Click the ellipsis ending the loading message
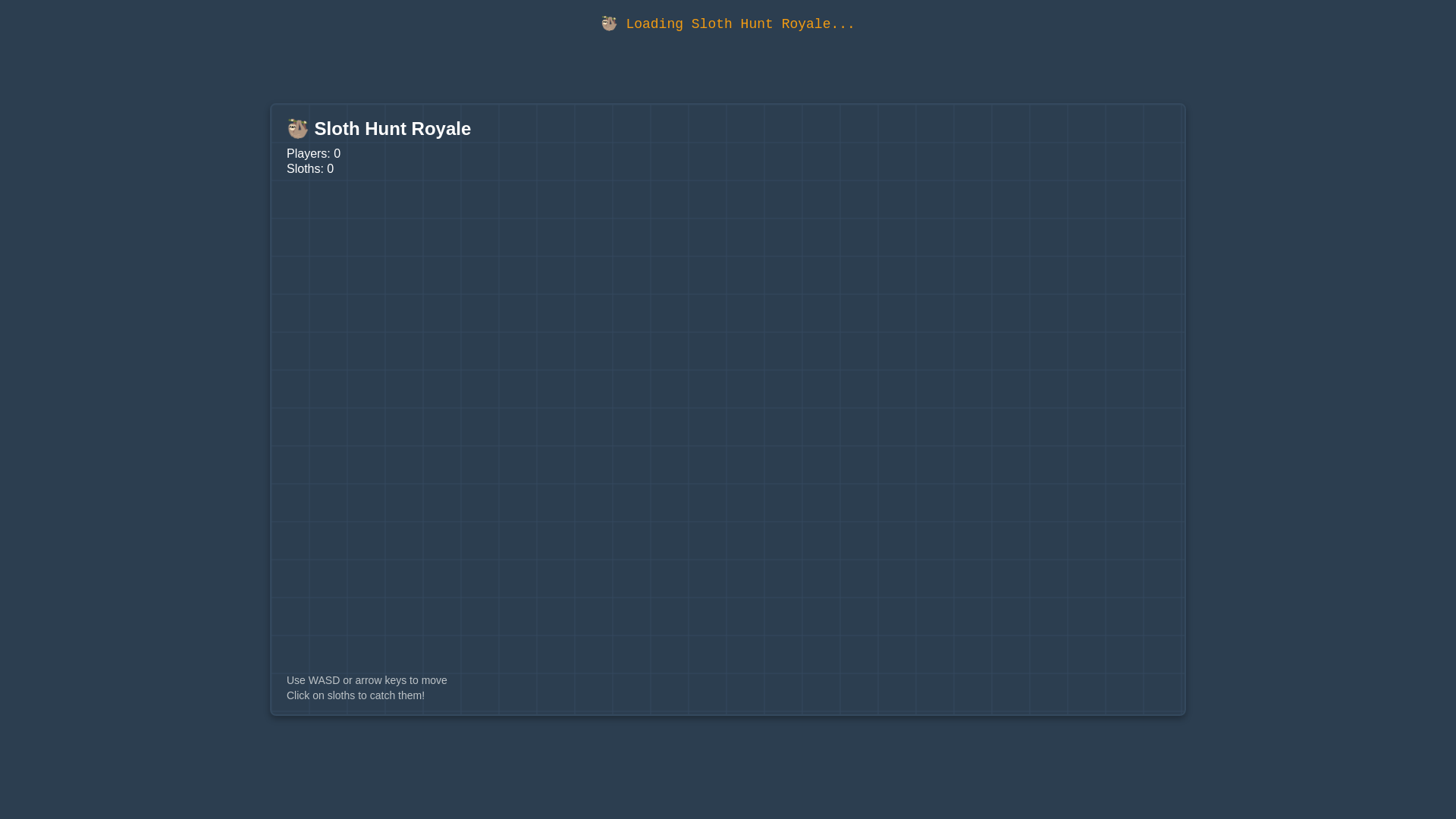1456x819 pixels. (843, 24)
